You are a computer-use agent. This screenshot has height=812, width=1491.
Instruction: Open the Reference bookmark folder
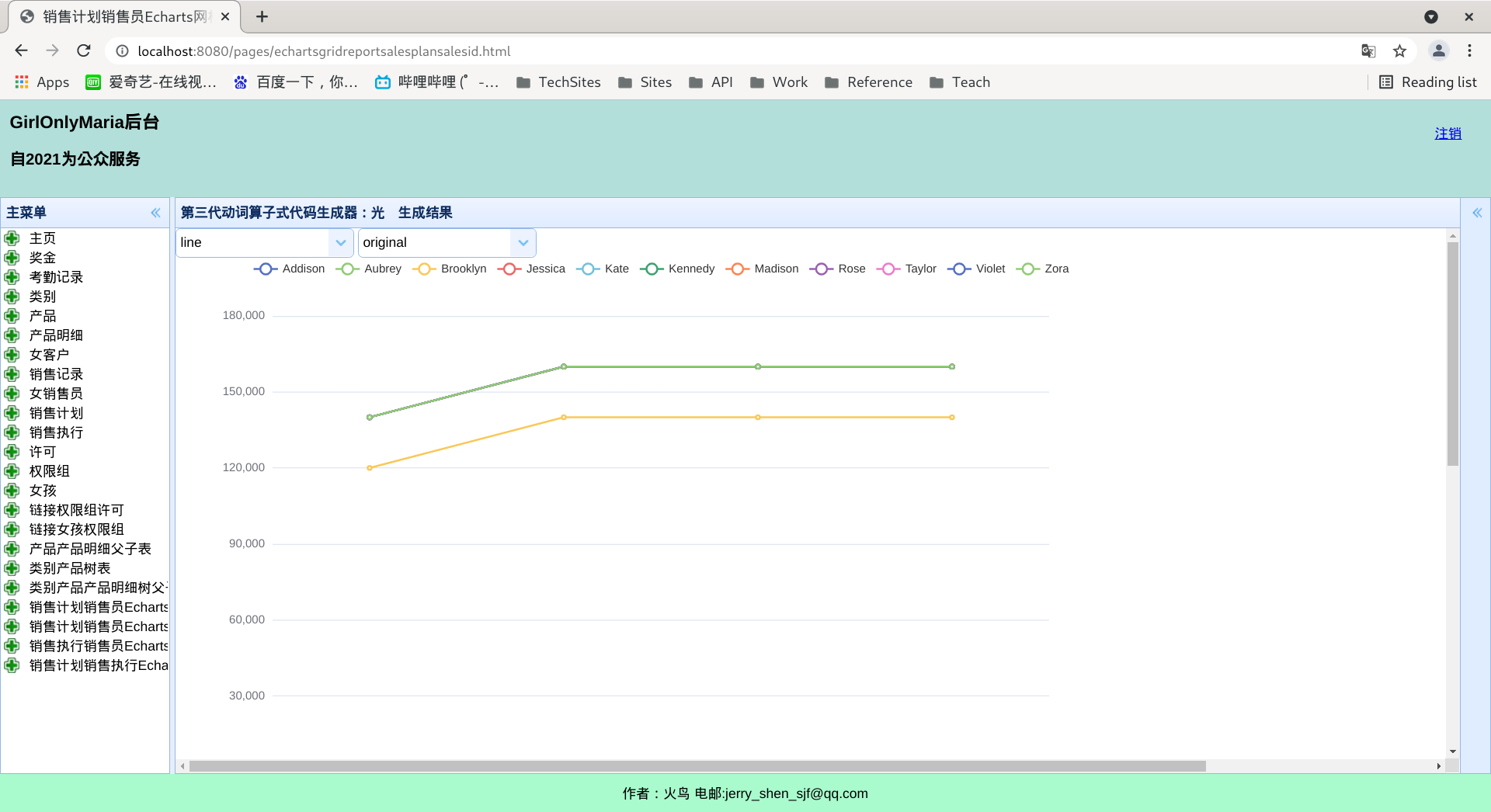(868, 82)
